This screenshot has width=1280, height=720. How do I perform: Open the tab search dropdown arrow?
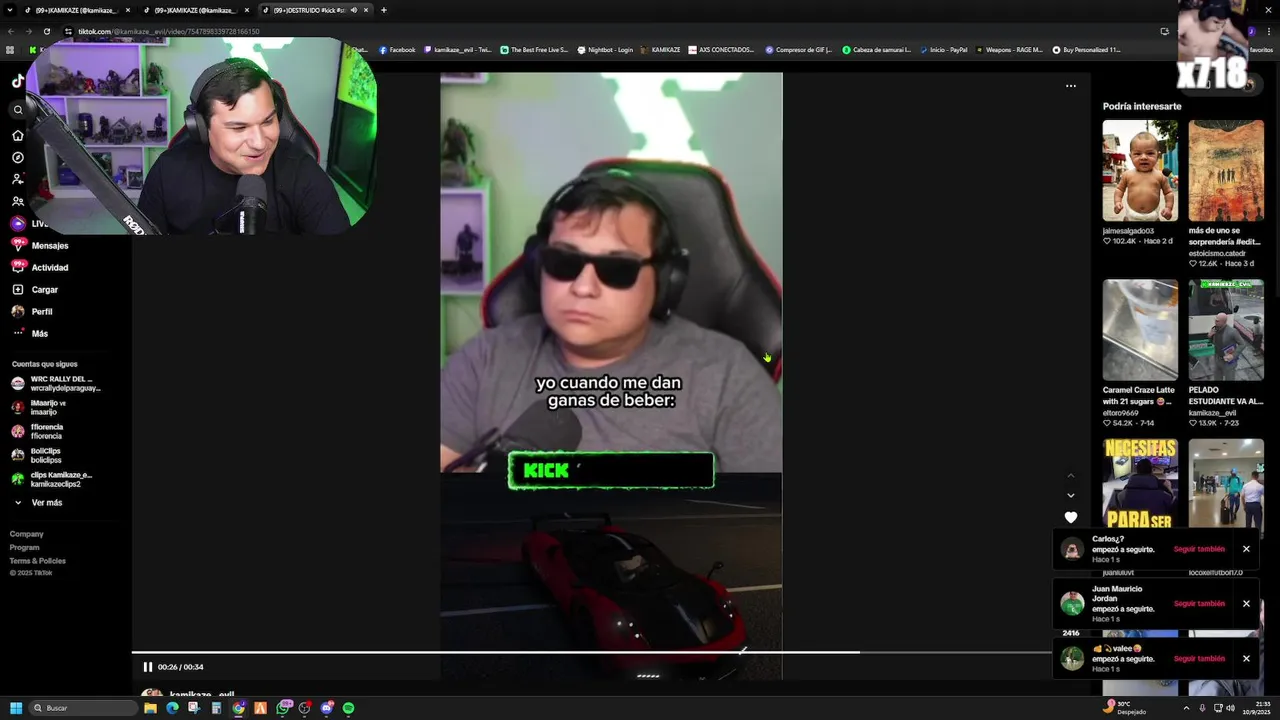(11, 10)
